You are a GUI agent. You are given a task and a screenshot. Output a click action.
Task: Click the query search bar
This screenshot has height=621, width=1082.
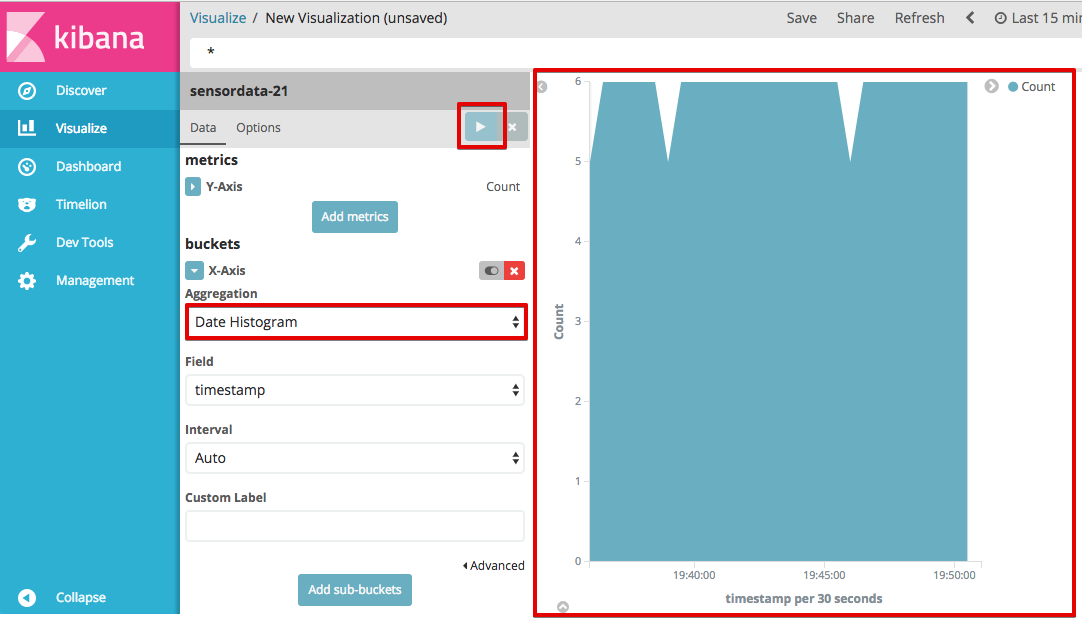coord(635,52)
